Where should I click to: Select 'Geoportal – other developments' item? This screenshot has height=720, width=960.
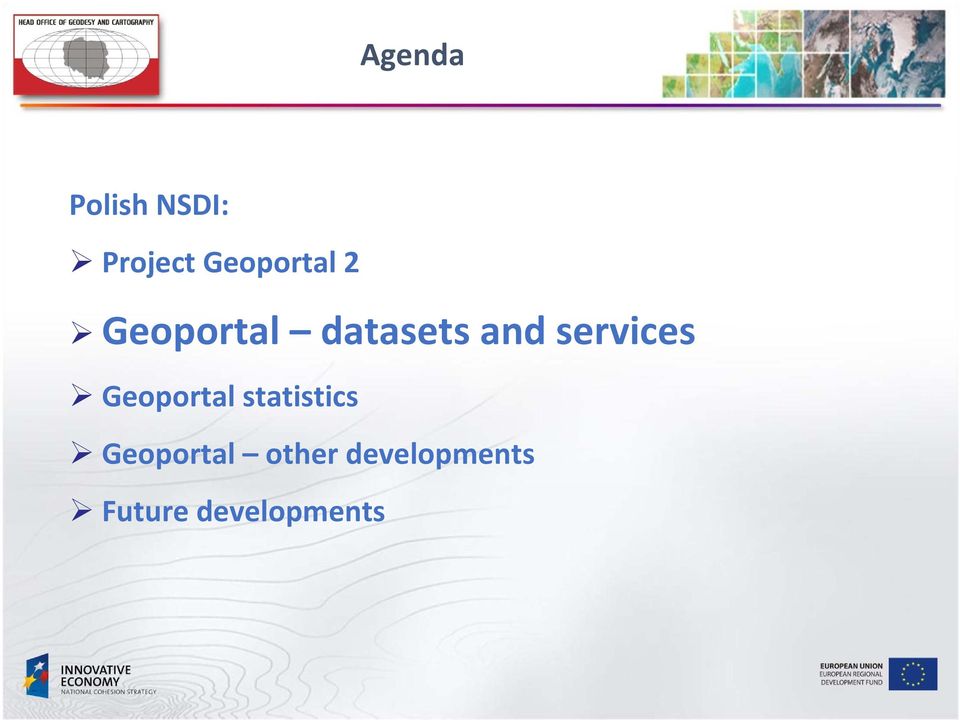pos(318,454)
